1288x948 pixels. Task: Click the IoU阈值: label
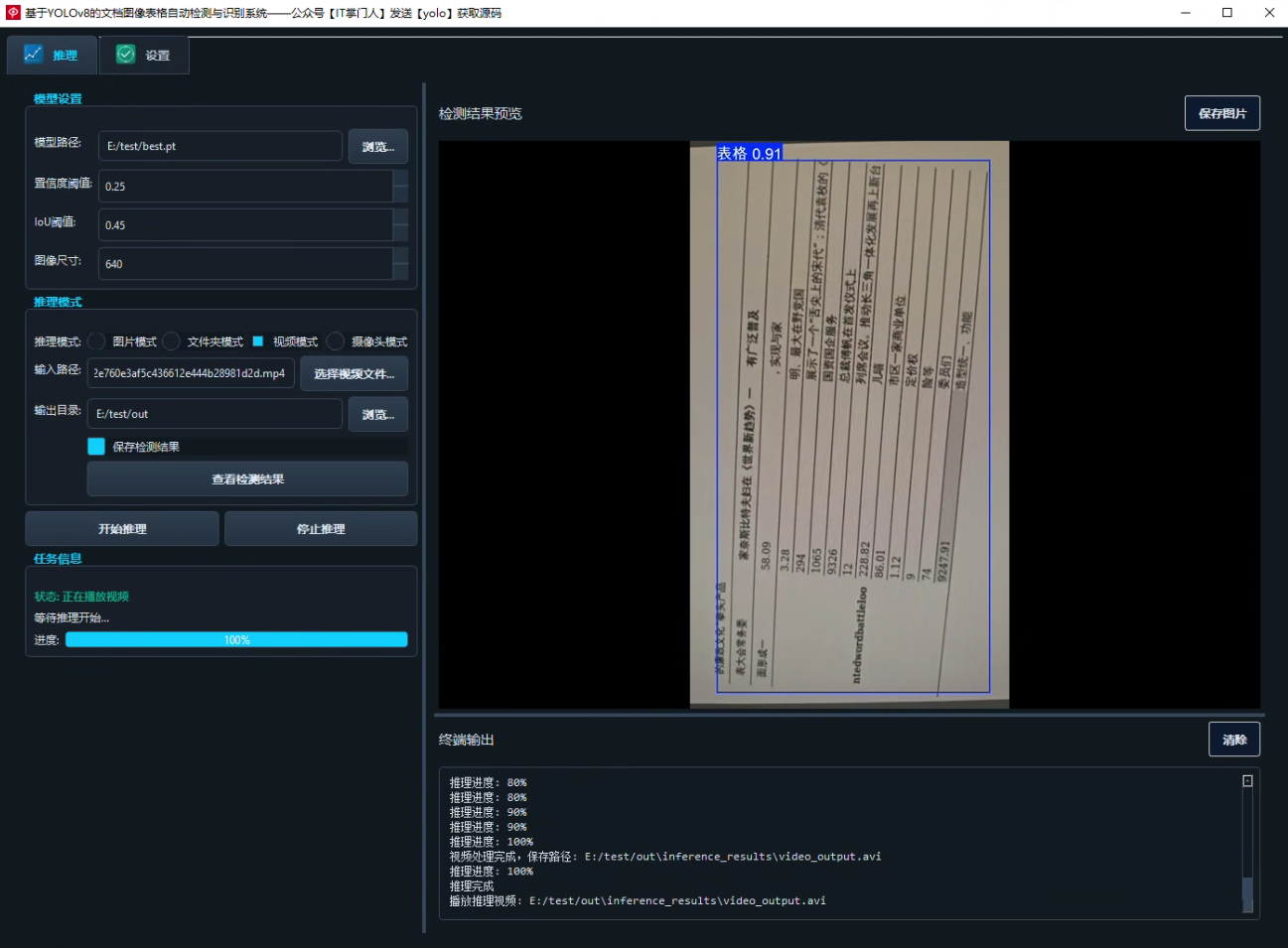tap(55, 221)
